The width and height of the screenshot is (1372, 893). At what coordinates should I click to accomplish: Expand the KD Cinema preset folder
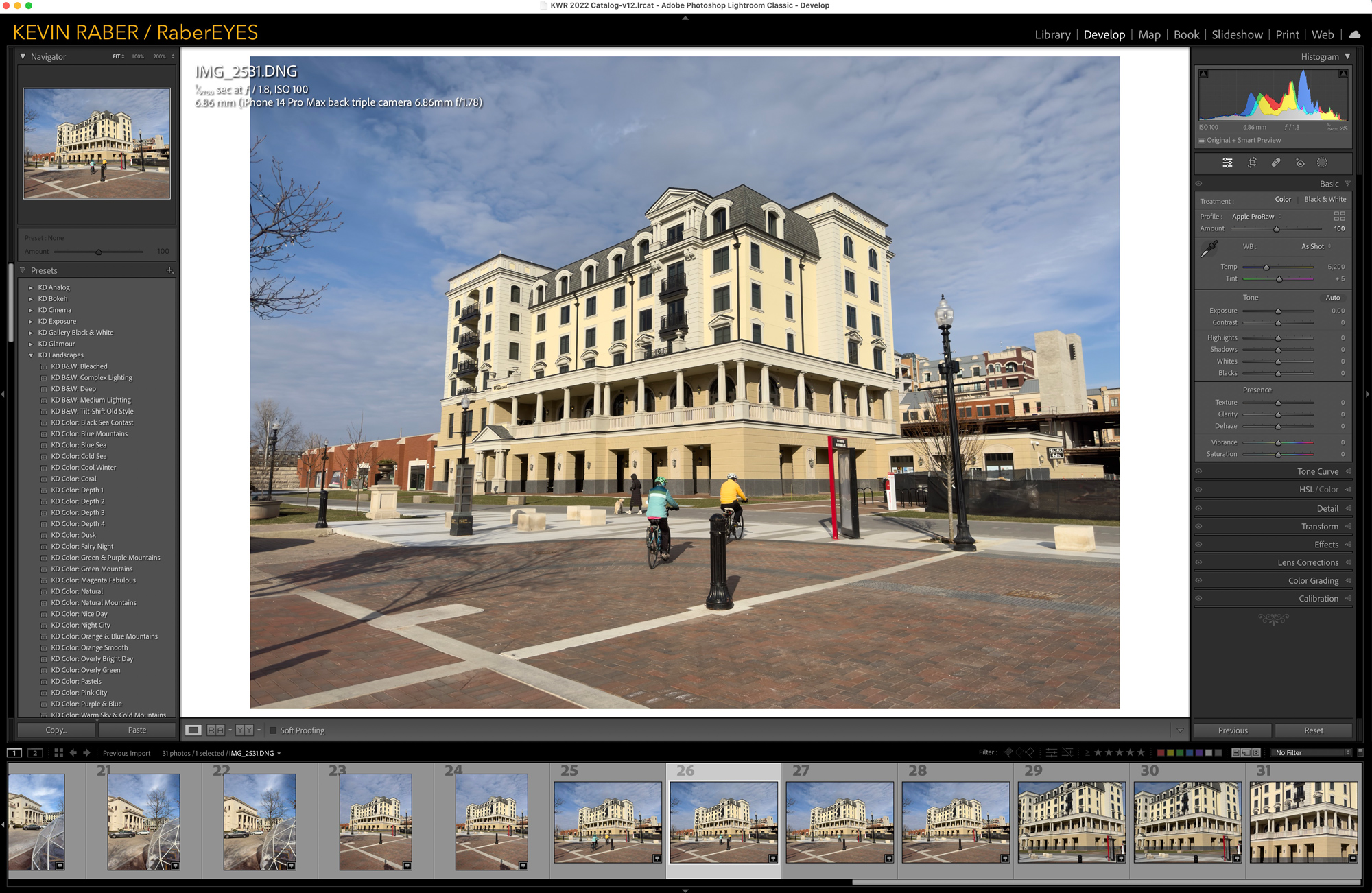pos(31,310)
